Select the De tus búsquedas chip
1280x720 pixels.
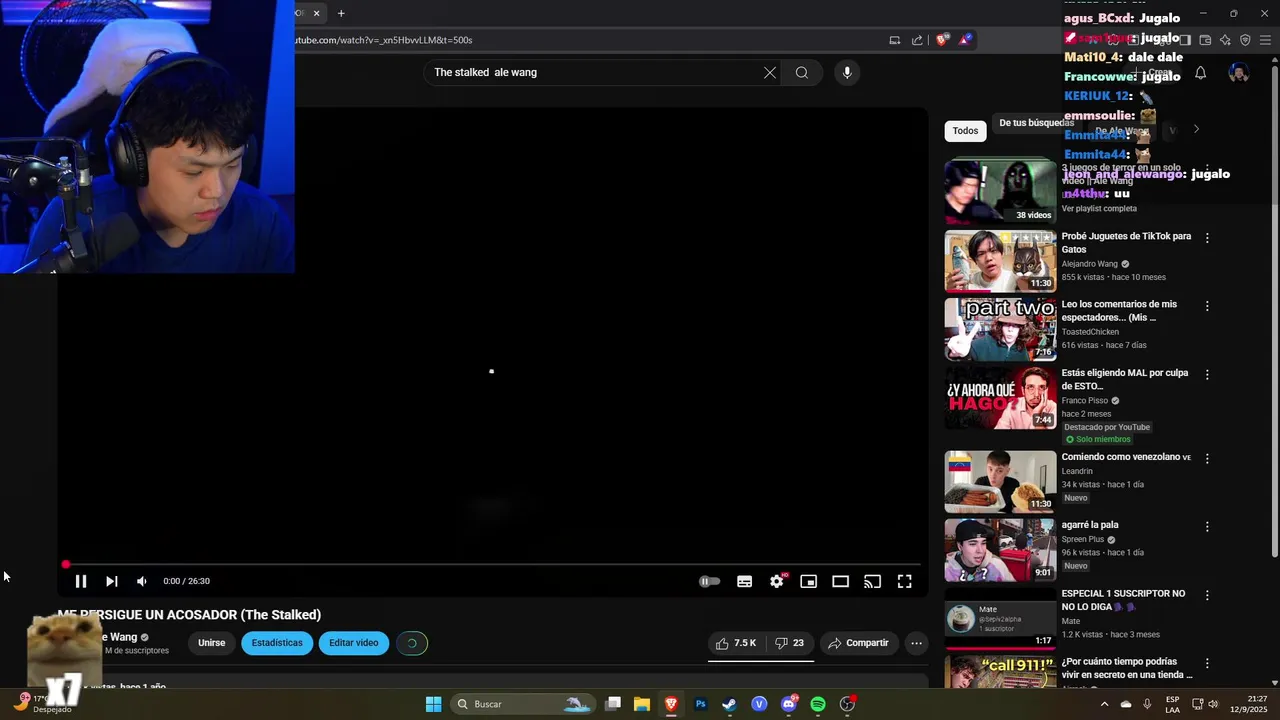[x=1036, y=123]
